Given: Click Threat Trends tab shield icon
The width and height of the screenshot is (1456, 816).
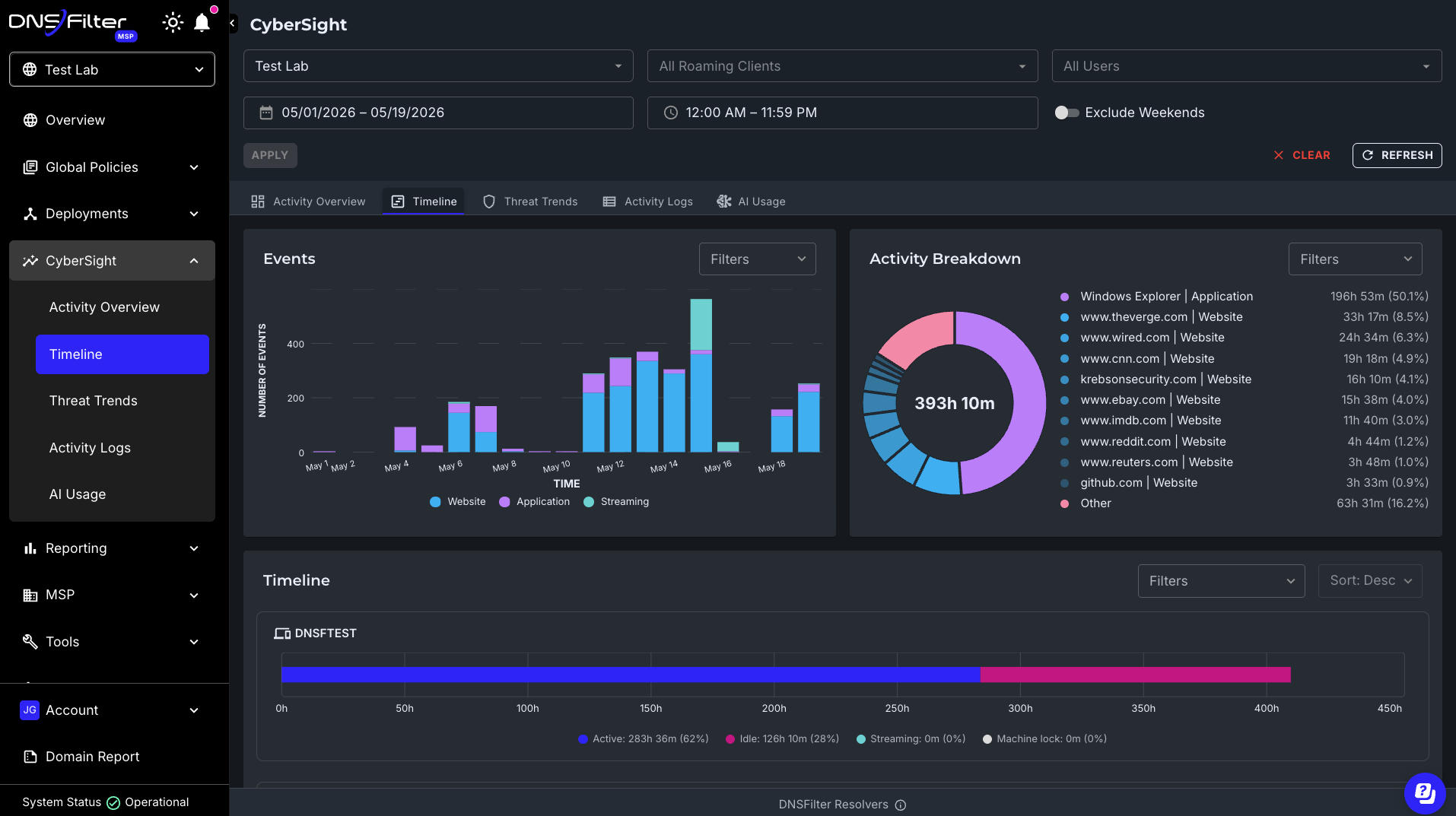Looking at the screenshot, I should 489,202.
